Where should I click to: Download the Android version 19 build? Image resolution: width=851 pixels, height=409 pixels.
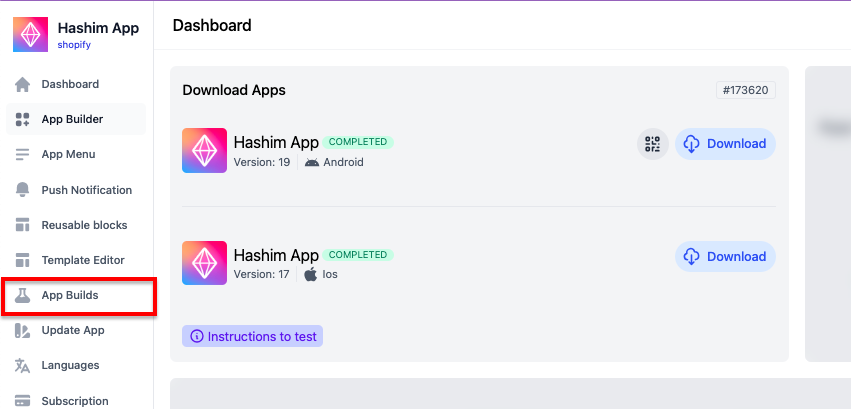(726, 144)
